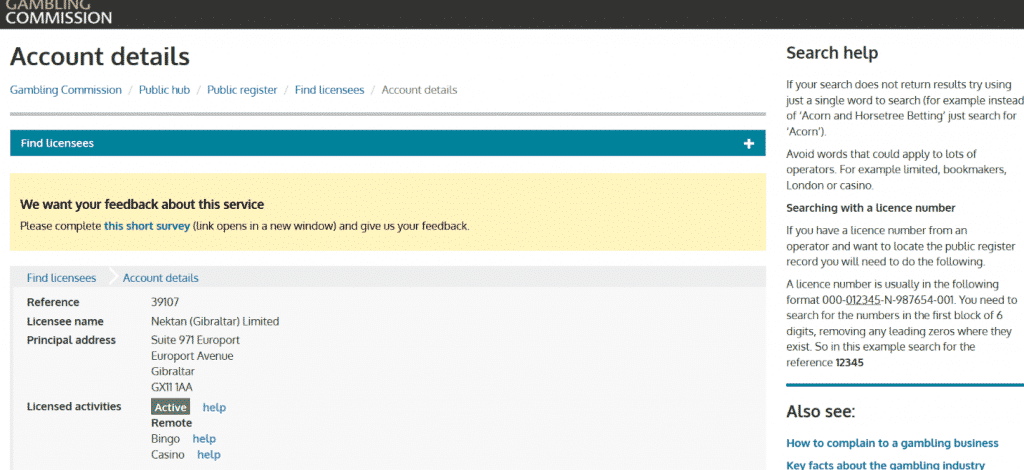Click the Active status badge
This screenshot has width=1024, height=470.
click(170, 407)
